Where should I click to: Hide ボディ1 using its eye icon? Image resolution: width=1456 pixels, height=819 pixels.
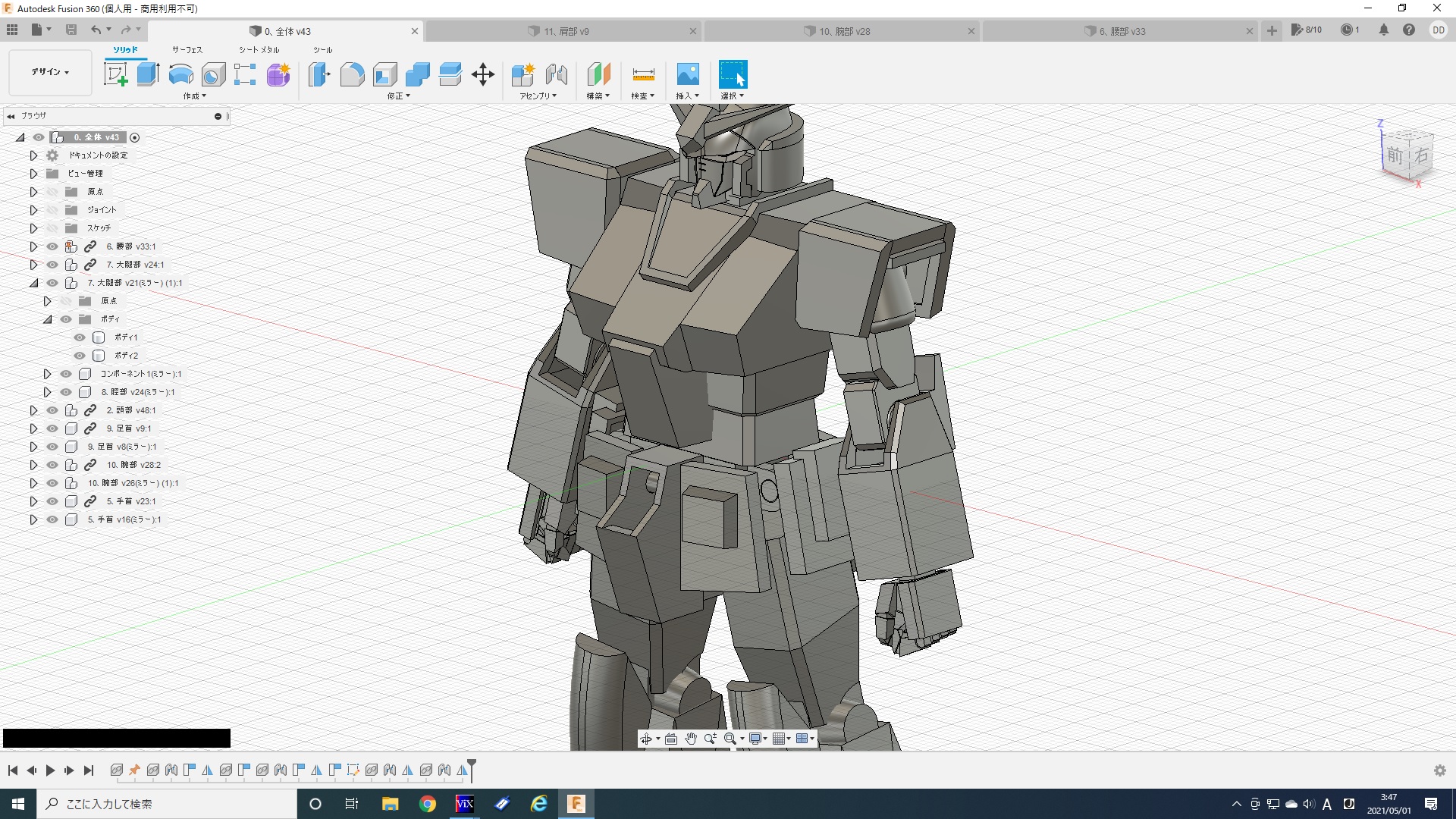click(80, 337)
